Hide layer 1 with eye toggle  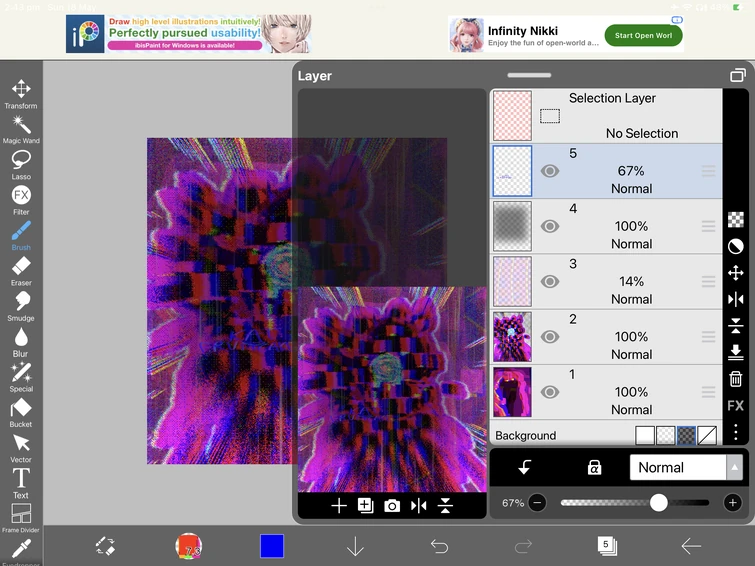click(550, 392)
